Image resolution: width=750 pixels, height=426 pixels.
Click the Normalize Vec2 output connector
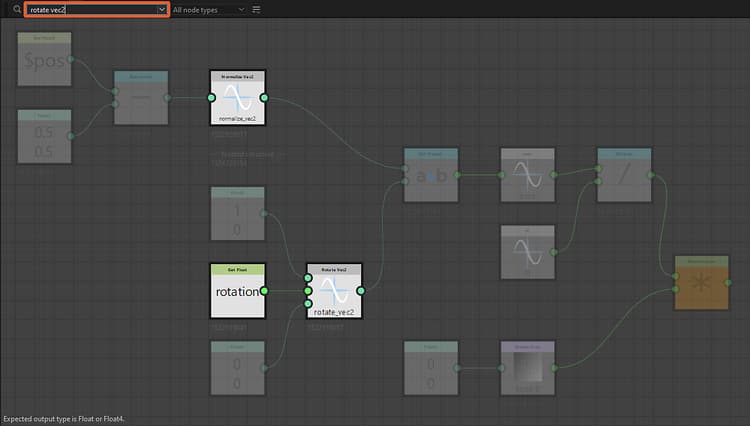264,98
